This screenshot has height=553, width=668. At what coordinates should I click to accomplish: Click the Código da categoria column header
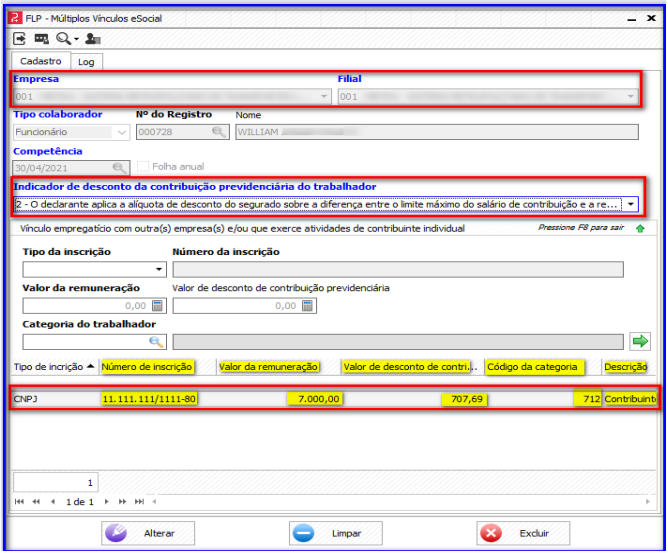click(533, 367)
